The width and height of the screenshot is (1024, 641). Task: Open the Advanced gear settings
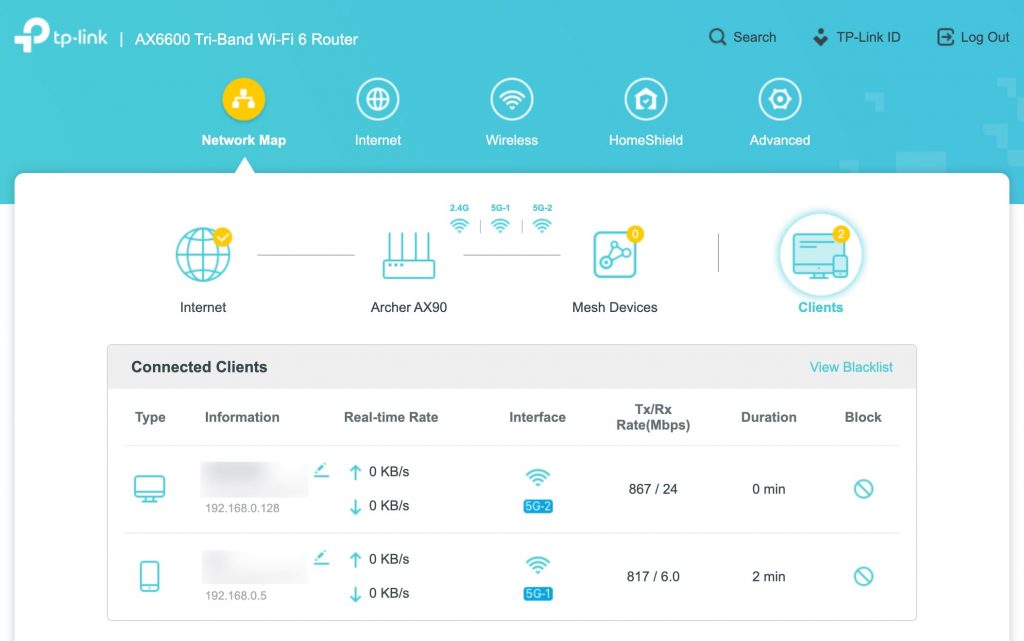[x=779, y=100]
